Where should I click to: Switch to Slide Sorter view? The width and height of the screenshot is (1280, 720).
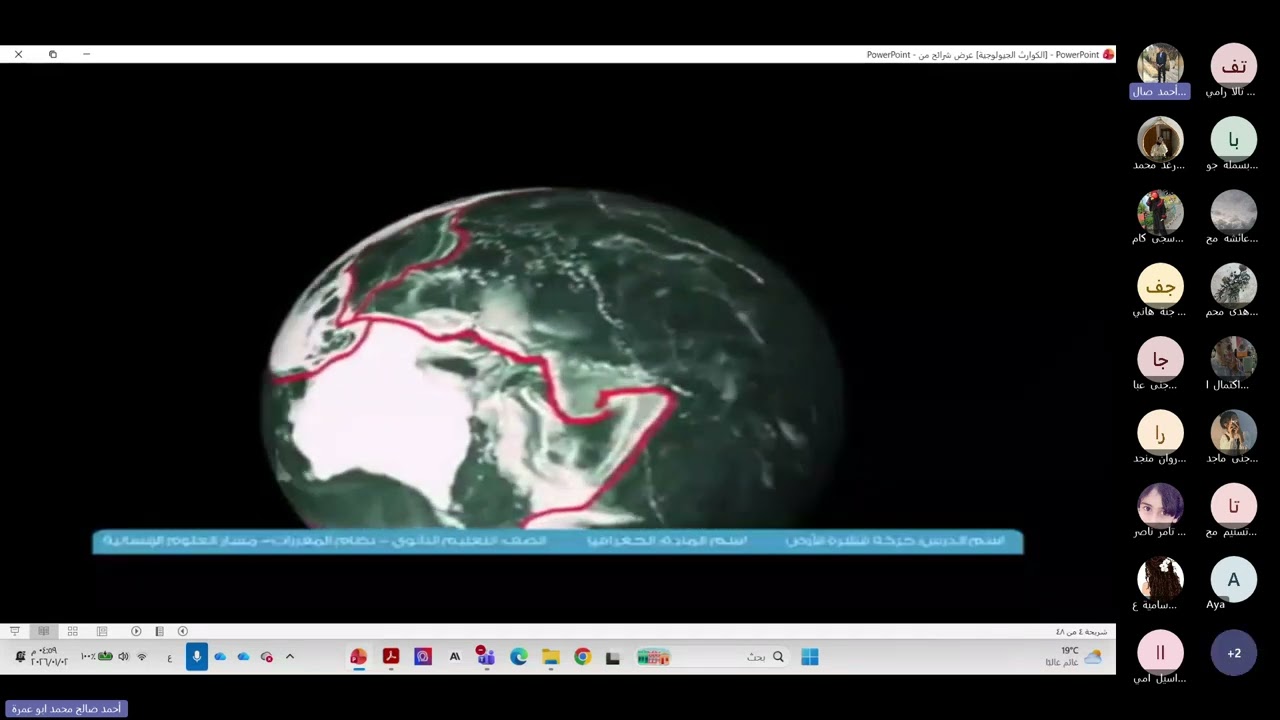pyautogui.click(x=72, y=631)
